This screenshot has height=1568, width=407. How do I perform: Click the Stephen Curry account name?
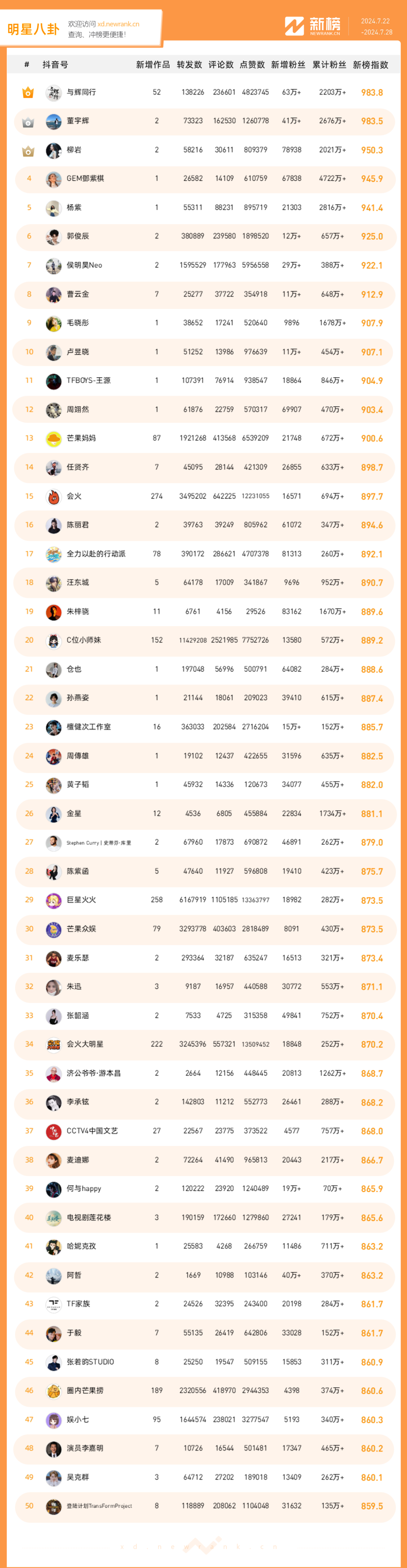click(99, 843)
